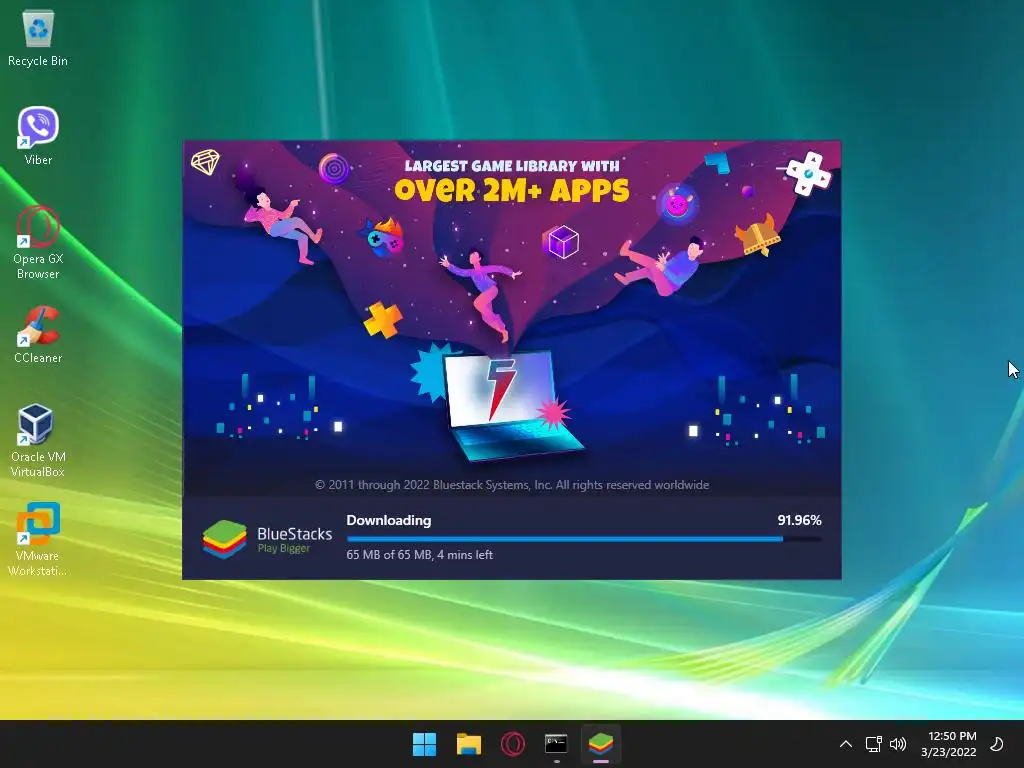Open network settings in system tray

(873, 744)
